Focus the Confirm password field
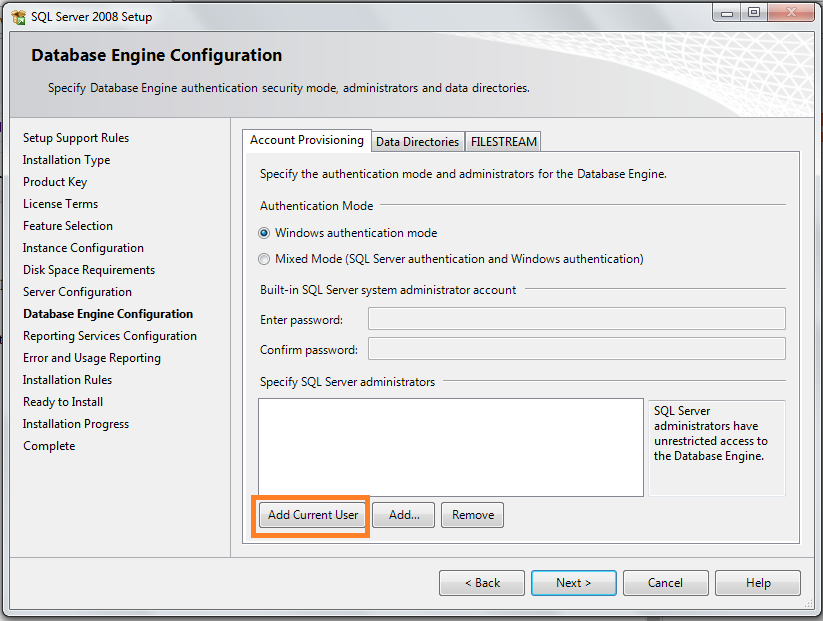This screenshot has width=823, height=621. pos(577,349)
